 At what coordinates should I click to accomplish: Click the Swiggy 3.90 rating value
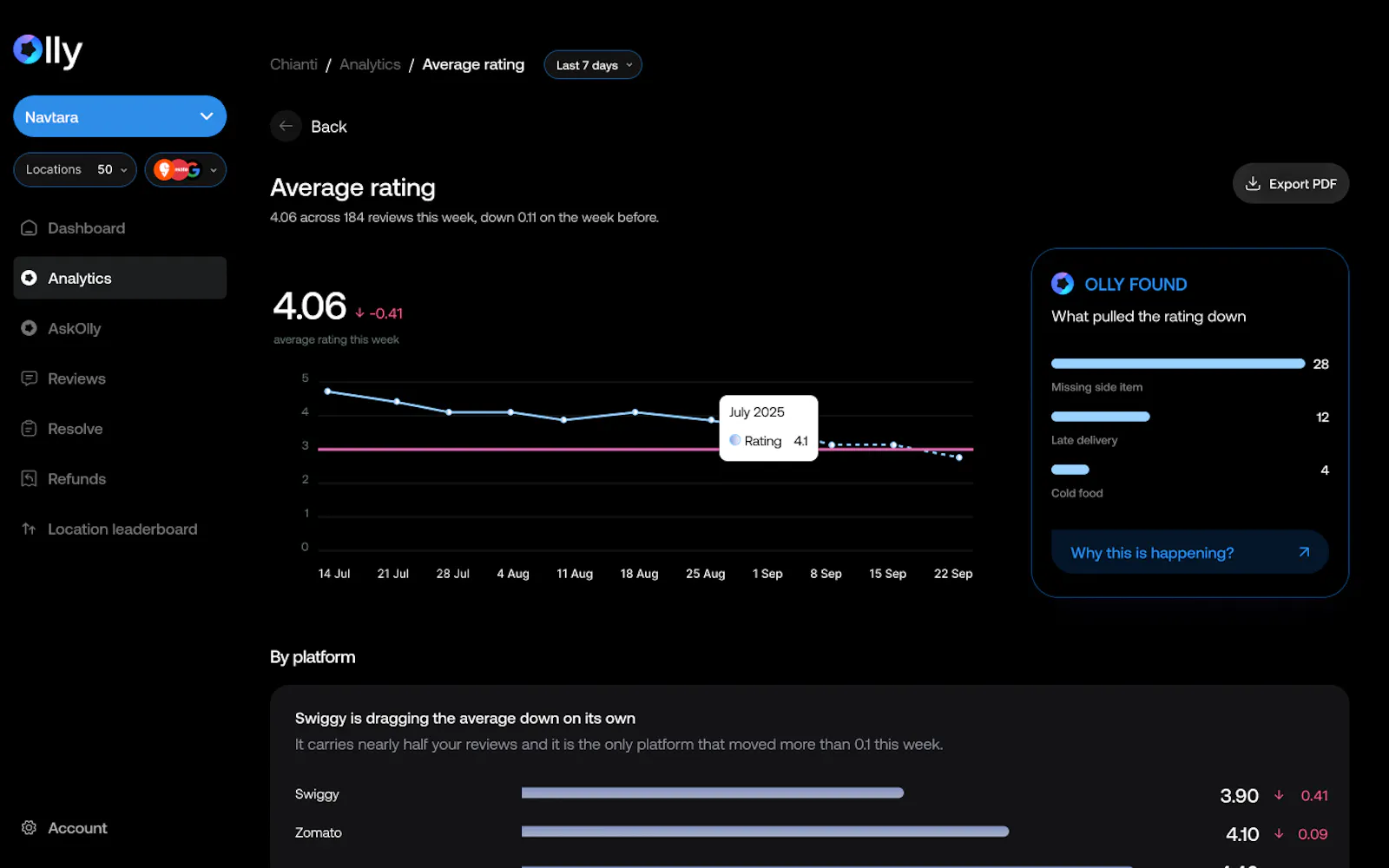(x=1239, y=796)
